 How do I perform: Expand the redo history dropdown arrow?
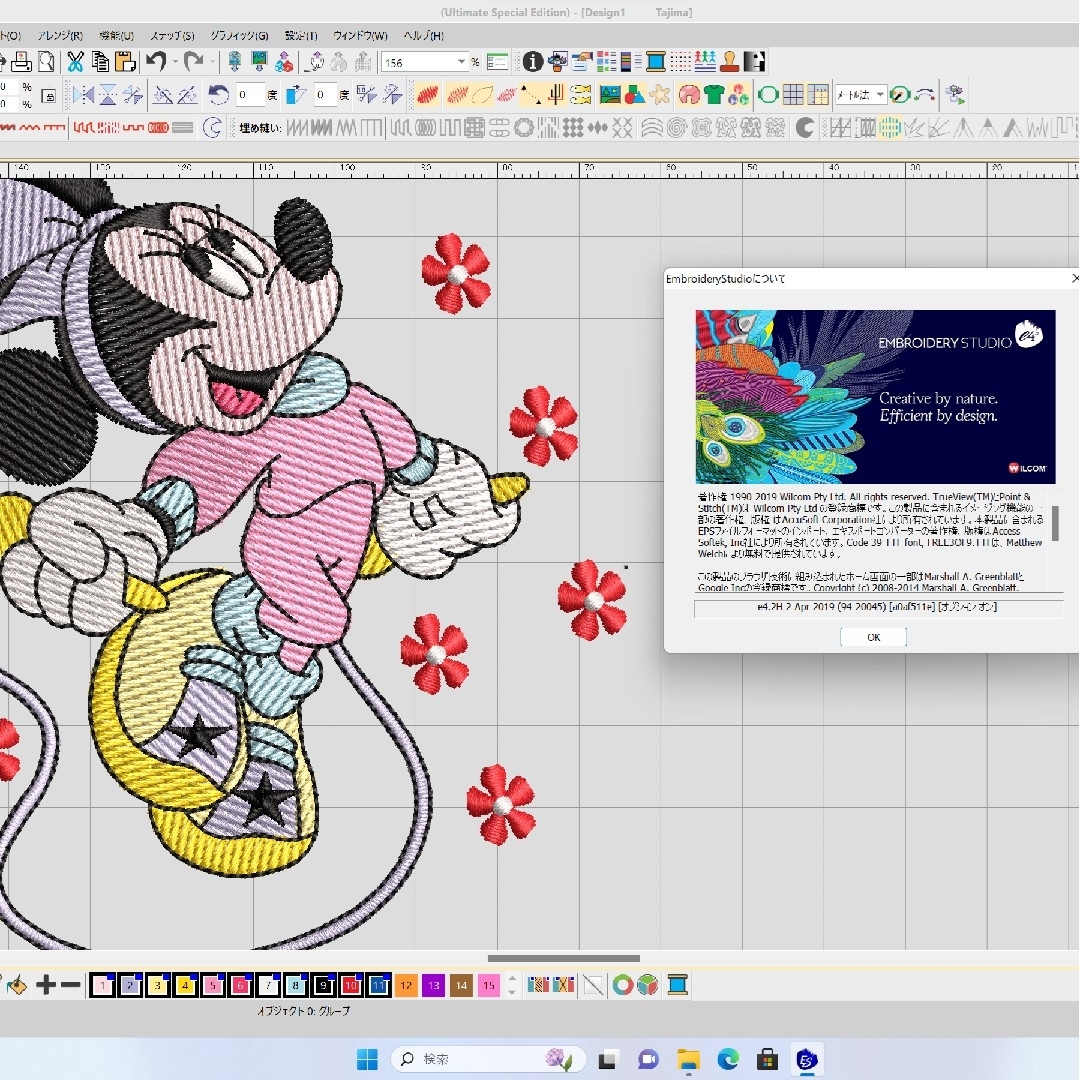point(212,62)
